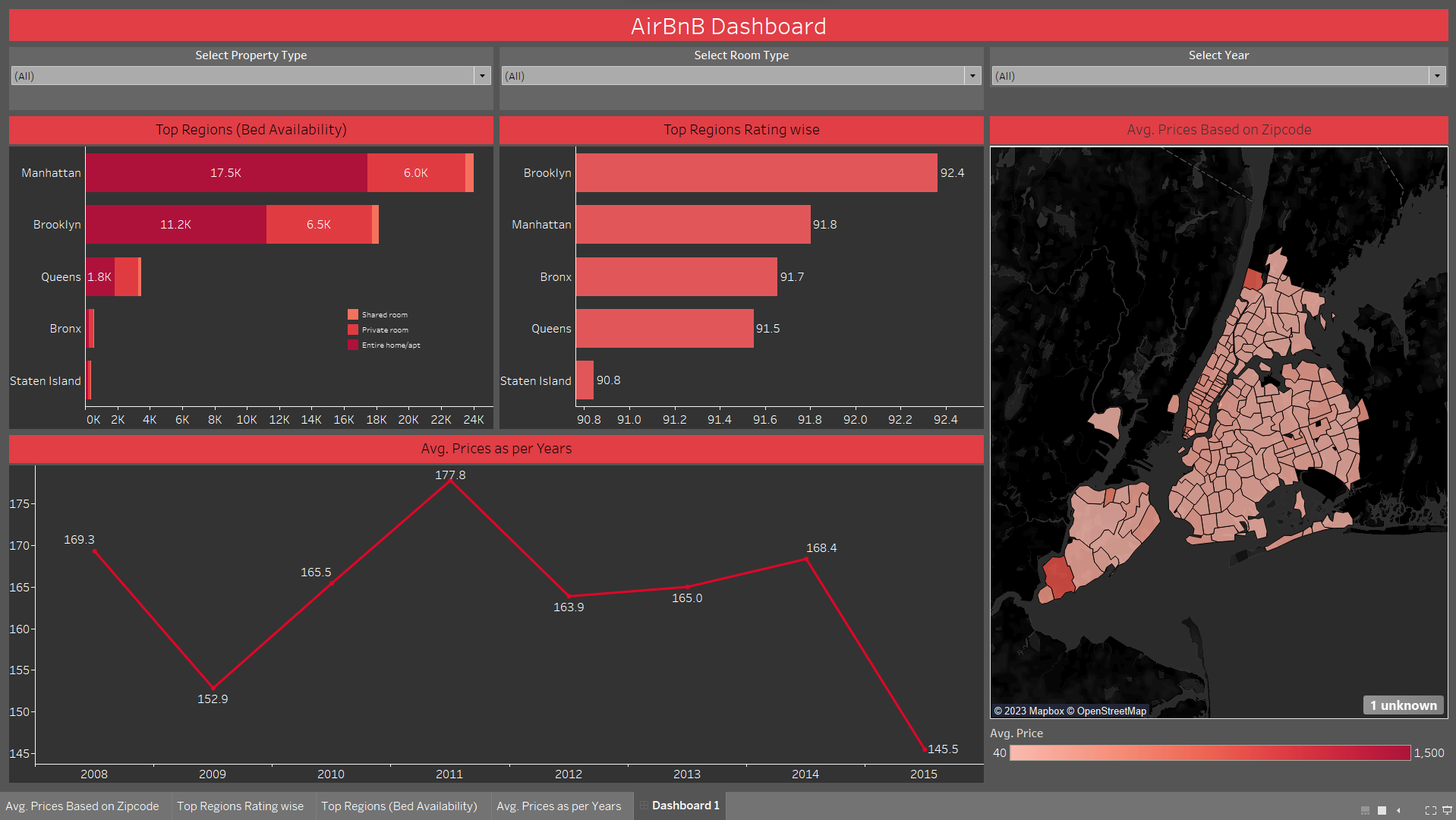Click Brooklyn's 92.4 rating bar

pos(757,172)
